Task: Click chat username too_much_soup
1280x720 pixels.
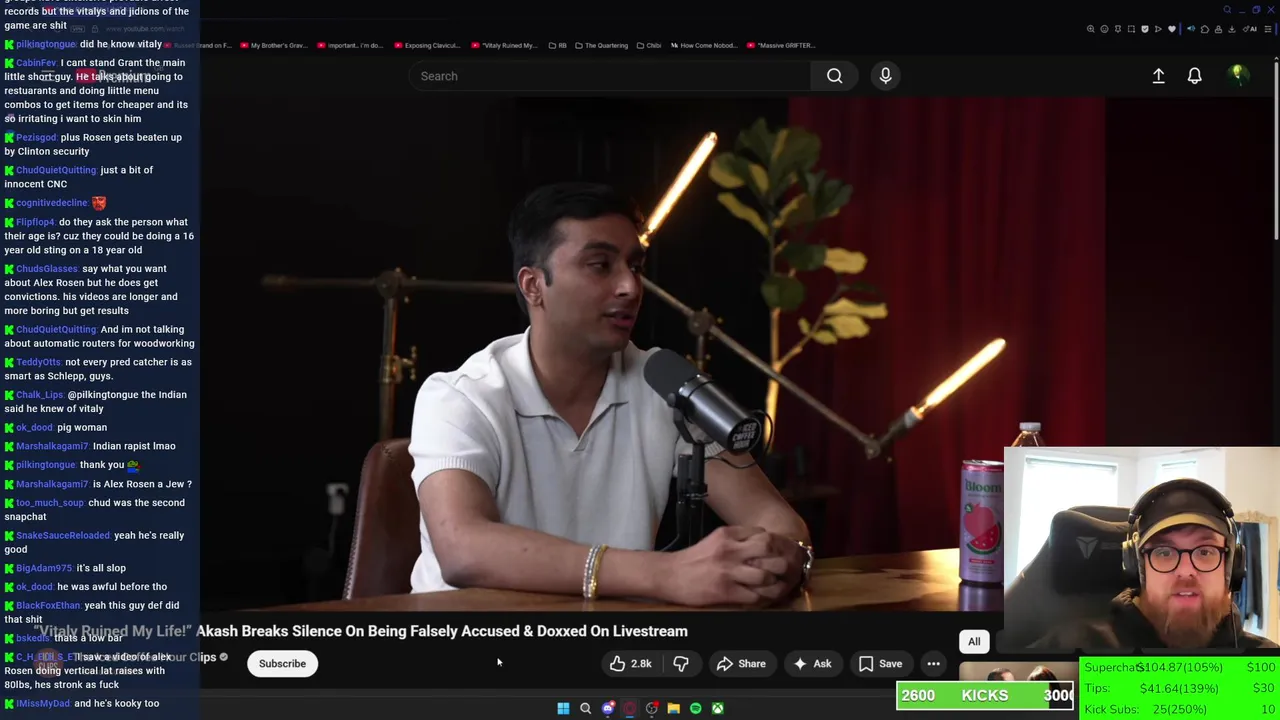Action: [50, 503]
